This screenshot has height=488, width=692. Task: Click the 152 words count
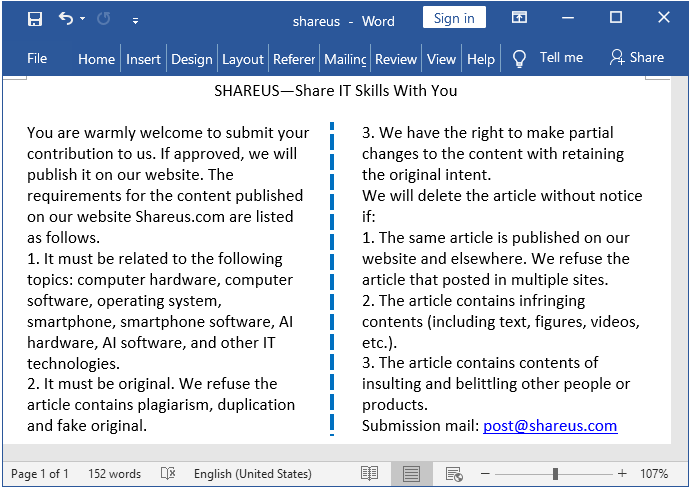(114, 474)
